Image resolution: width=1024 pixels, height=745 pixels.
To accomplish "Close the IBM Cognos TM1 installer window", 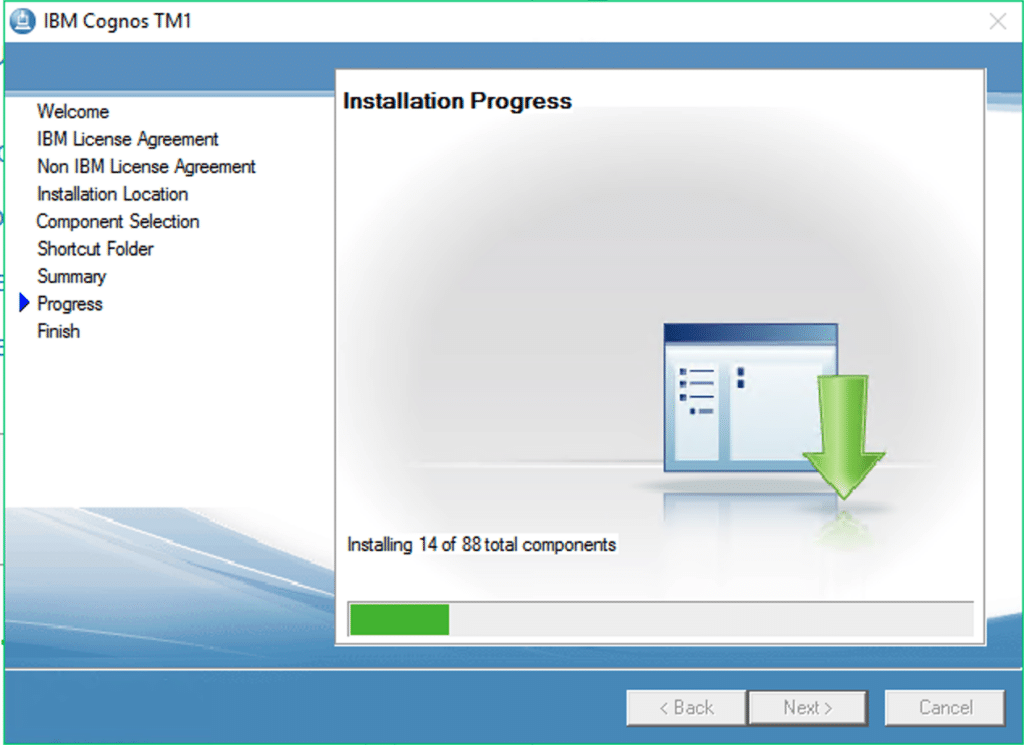I will tap(997, 21).
